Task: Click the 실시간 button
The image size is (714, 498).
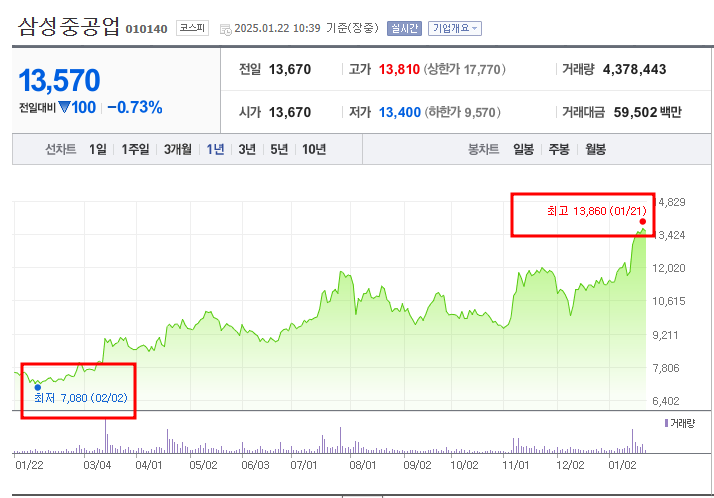Action: [x=404, y=28]
